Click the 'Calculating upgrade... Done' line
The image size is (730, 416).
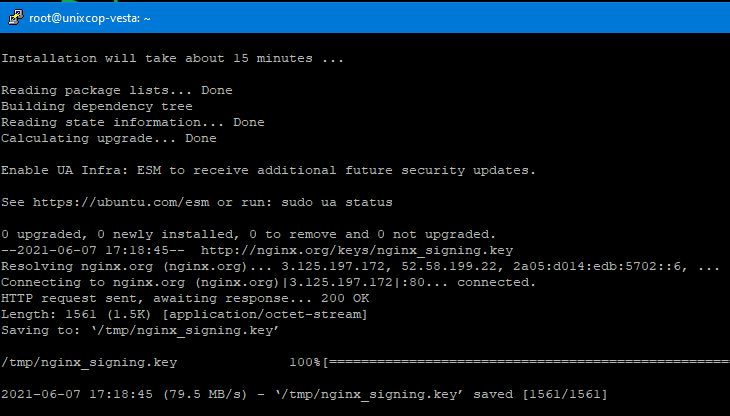pos(108,139)
